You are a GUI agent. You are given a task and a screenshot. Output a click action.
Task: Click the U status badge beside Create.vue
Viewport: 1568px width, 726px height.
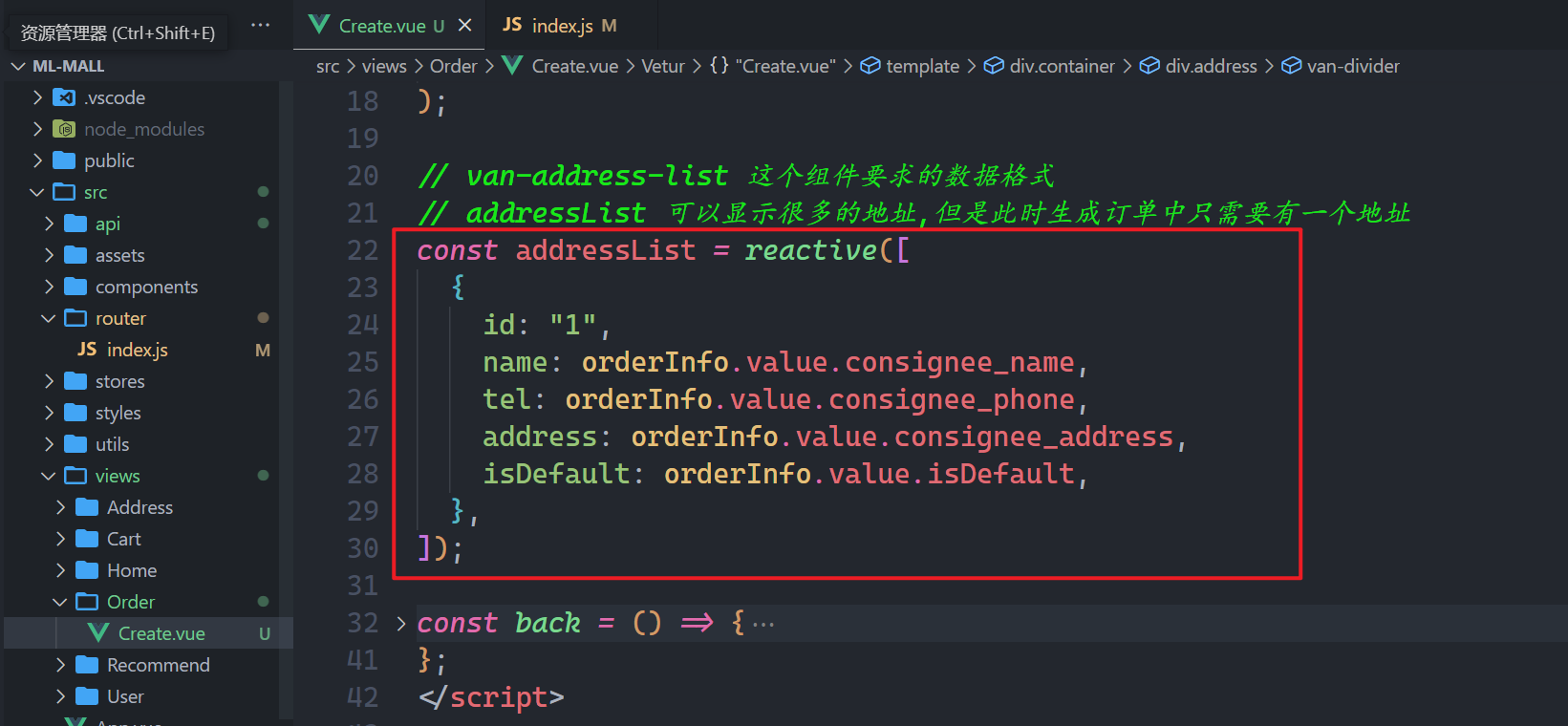(265, 633)
